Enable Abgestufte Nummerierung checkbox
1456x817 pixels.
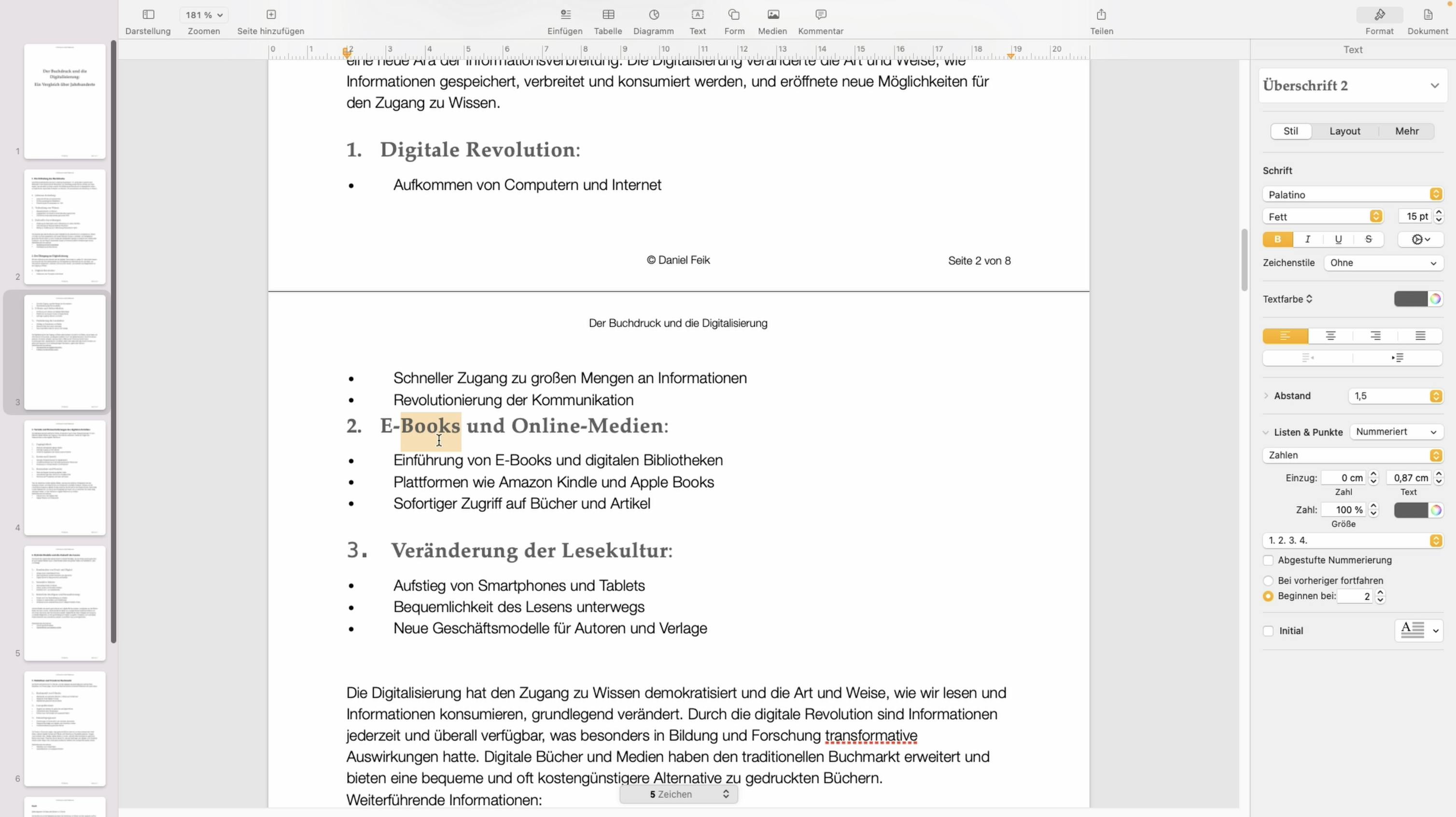(1269, 560)
